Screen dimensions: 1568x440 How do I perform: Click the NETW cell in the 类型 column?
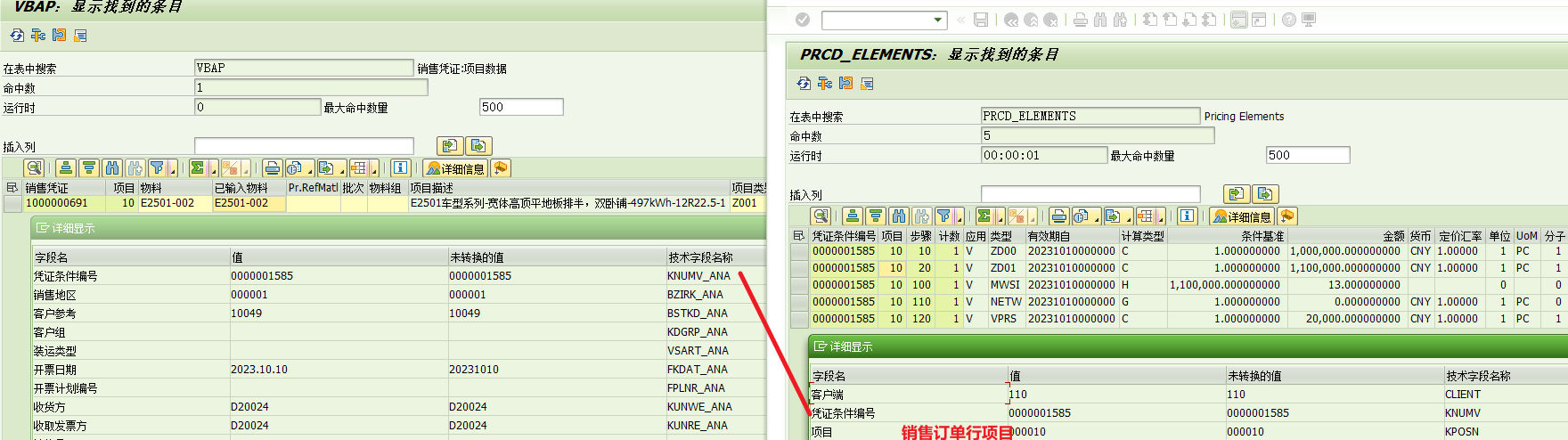click(1005, 302)
